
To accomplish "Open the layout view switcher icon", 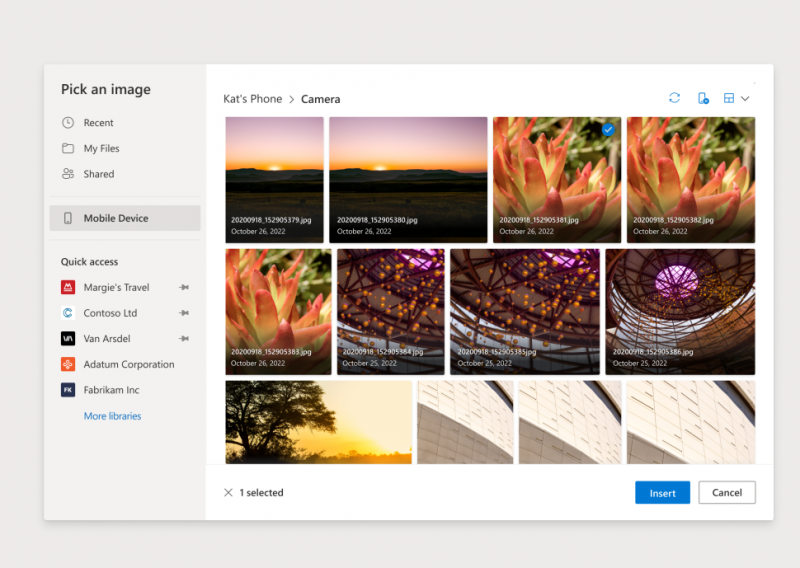I will (x=729, y=98).
